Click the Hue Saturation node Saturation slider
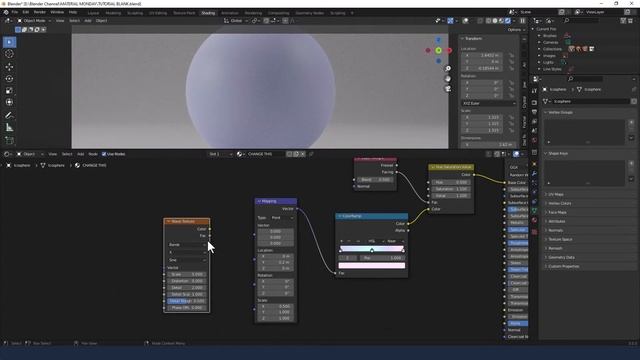Image resolution: width=640 pixels, height=360 pixels. 451,189
